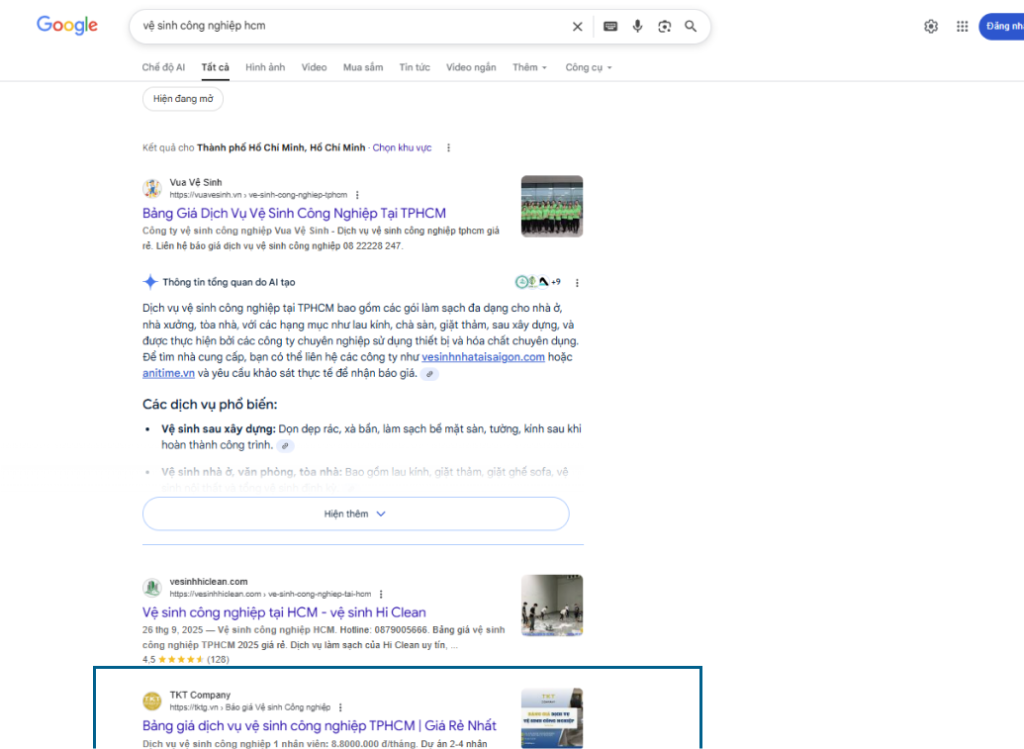Click the Vua Vệ Sinh result thumbnail
This screenshot has height=749, width=1024.
coord(551,206)
